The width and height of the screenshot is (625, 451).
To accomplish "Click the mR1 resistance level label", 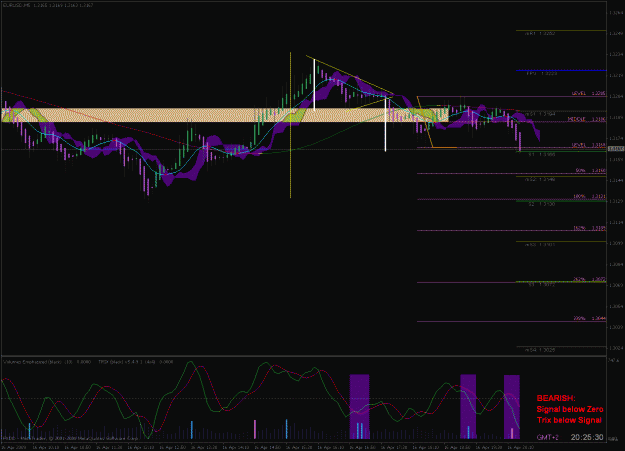I will click(x=540, y=33).
